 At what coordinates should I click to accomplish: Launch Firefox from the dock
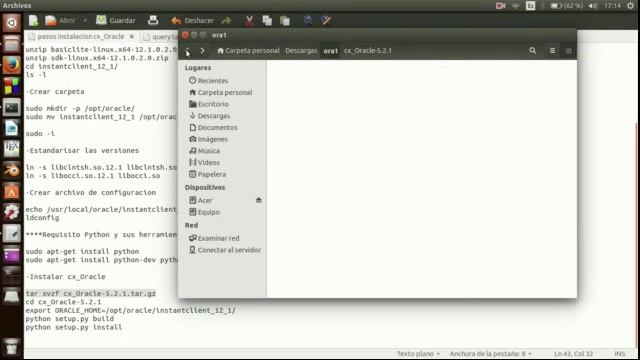click(x=11, y=65)
